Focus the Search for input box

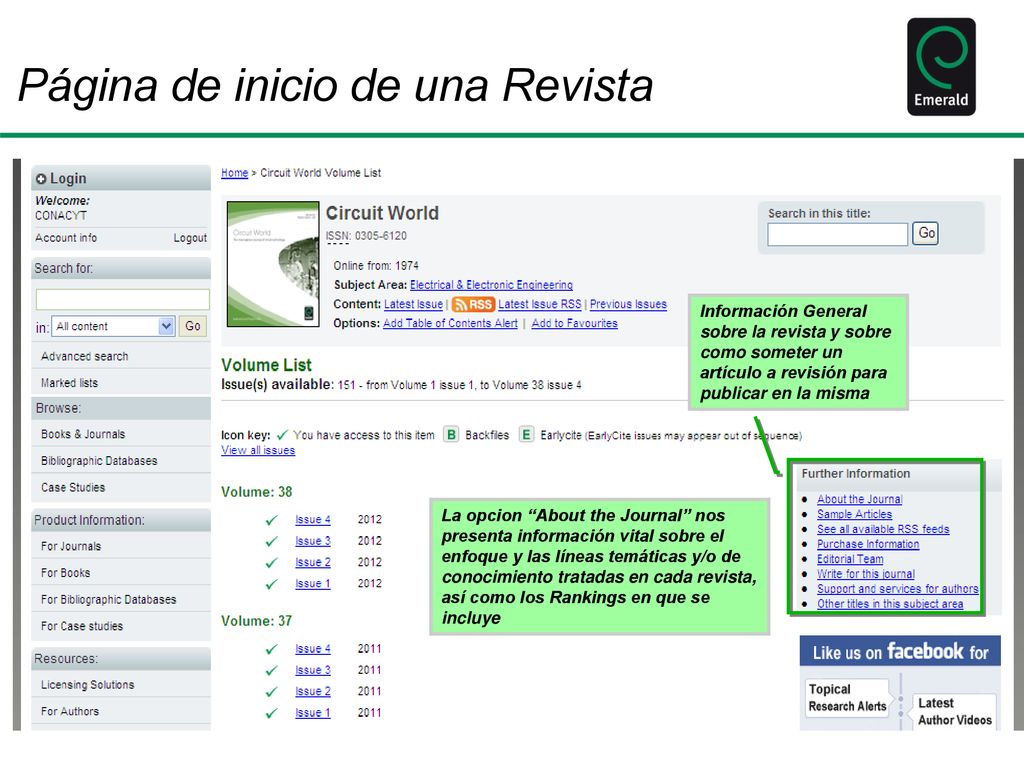[123, 299]
